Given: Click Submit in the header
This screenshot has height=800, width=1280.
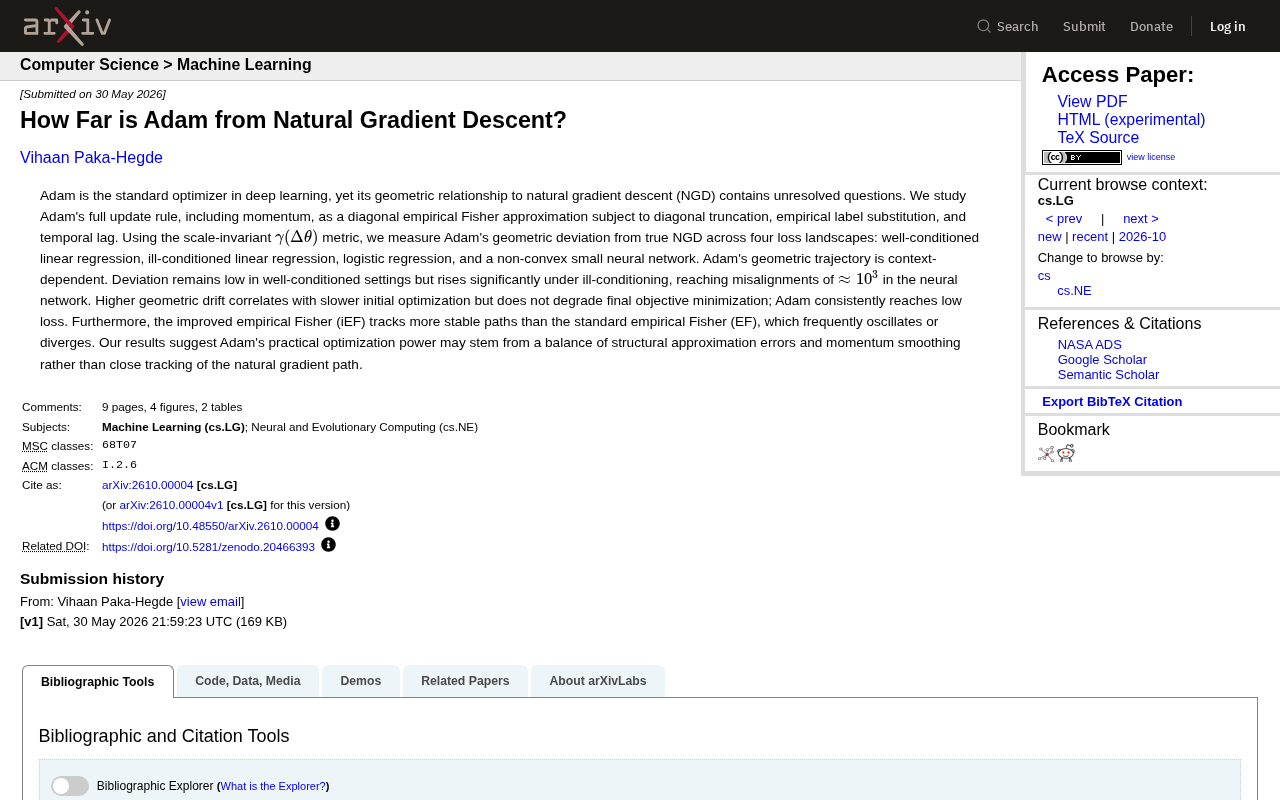Looking at the screenshot, I should tap(1084, 26).
